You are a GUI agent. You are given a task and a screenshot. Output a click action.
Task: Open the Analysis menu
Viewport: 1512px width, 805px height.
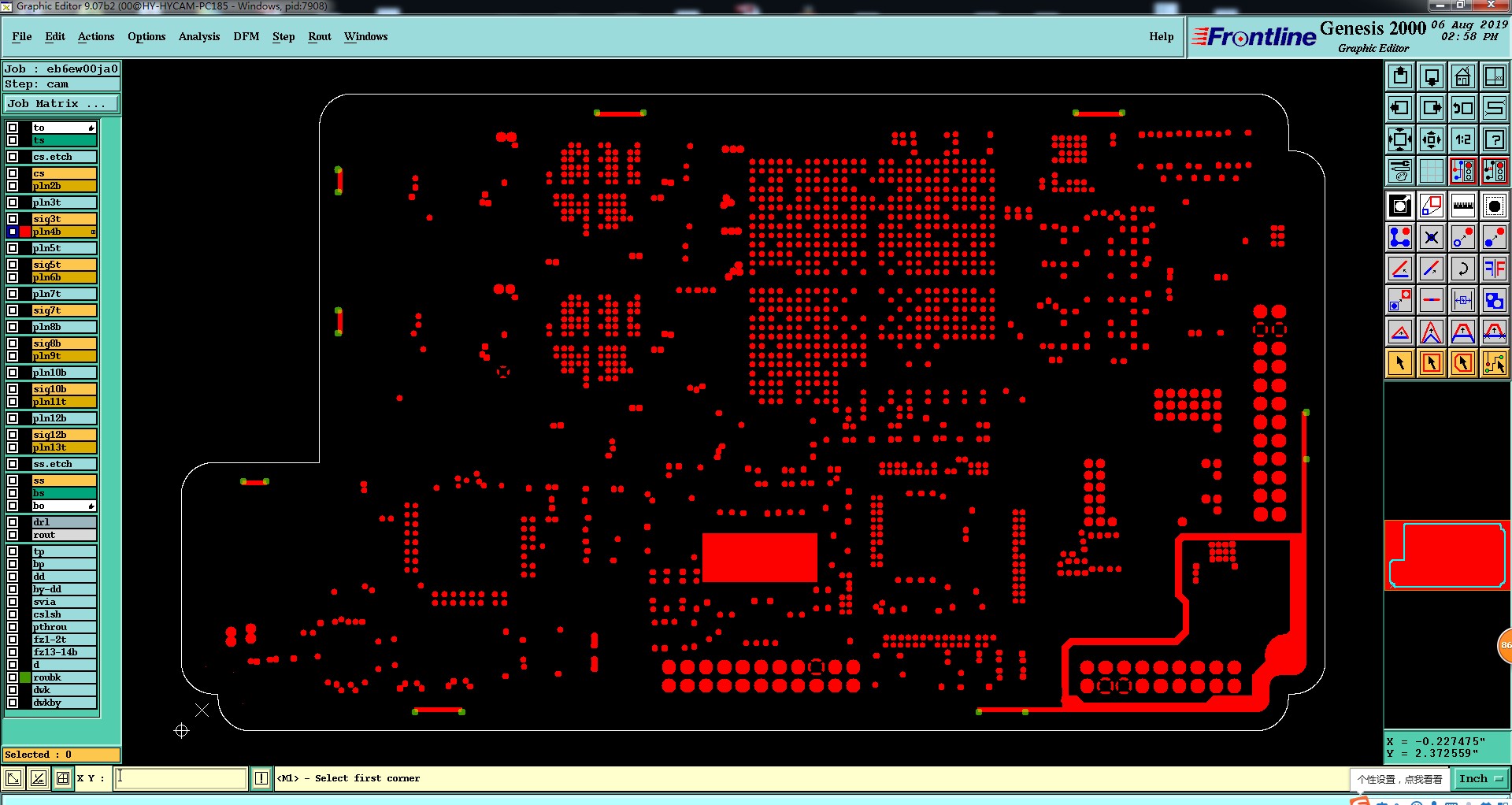pos(199,36)
